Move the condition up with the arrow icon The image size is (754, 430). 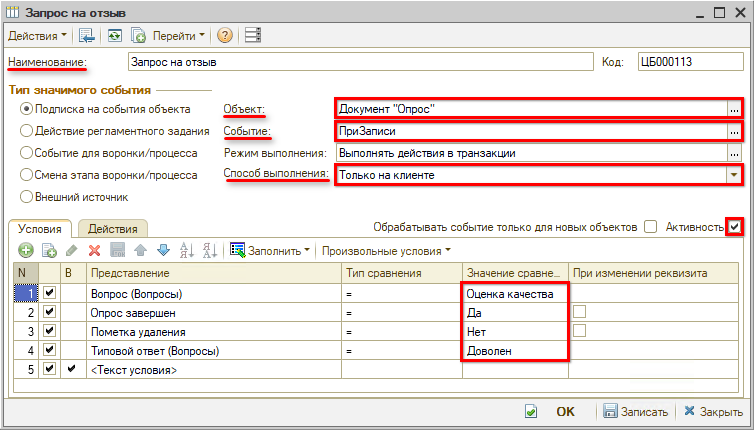tap(140, 250)
